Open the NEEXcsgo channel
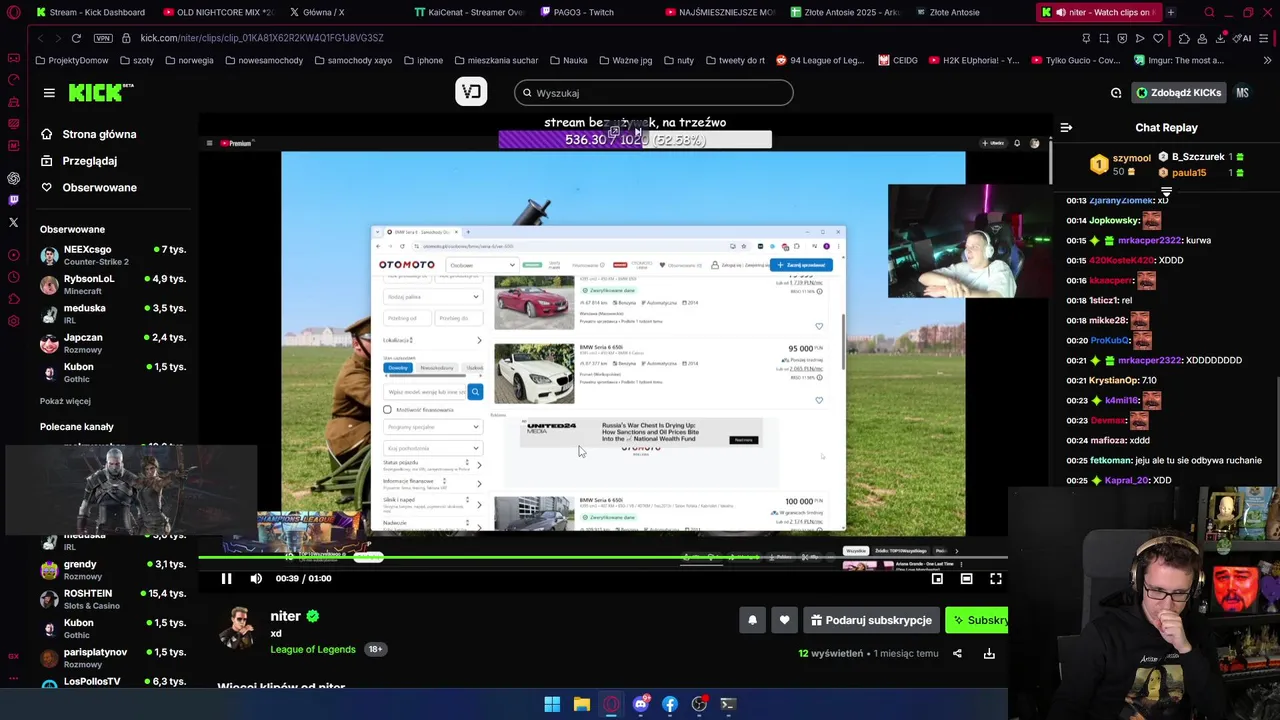 tap(112, 255)
